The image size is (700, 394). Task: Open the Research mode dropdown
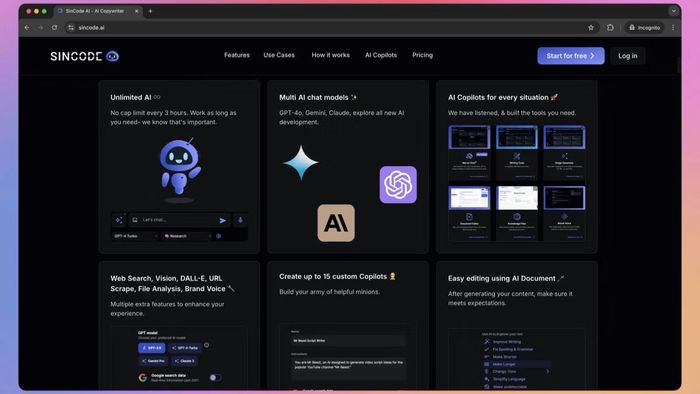187,236
